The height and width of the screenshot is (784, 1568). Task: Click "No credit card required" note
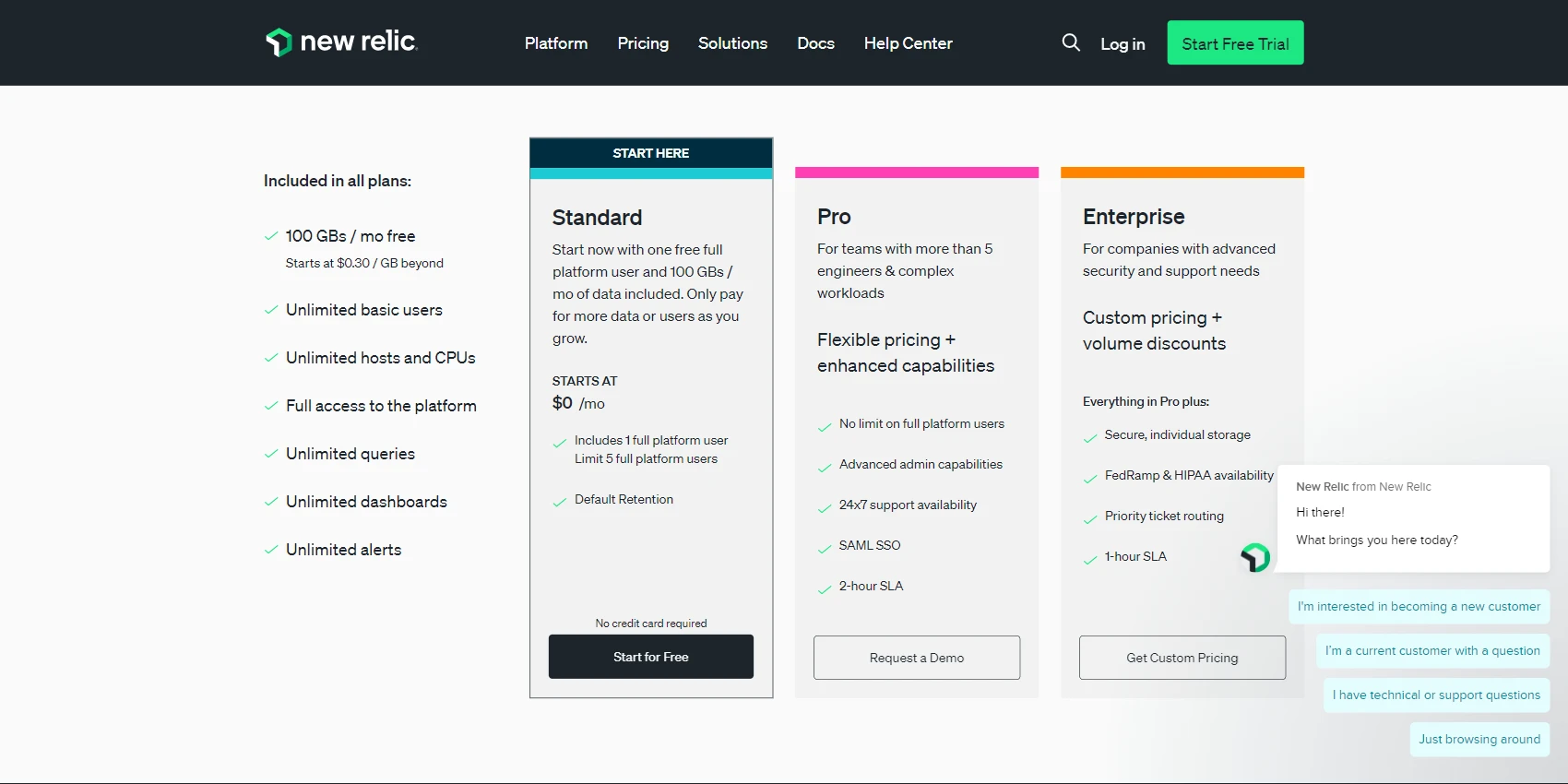point(651,624)
